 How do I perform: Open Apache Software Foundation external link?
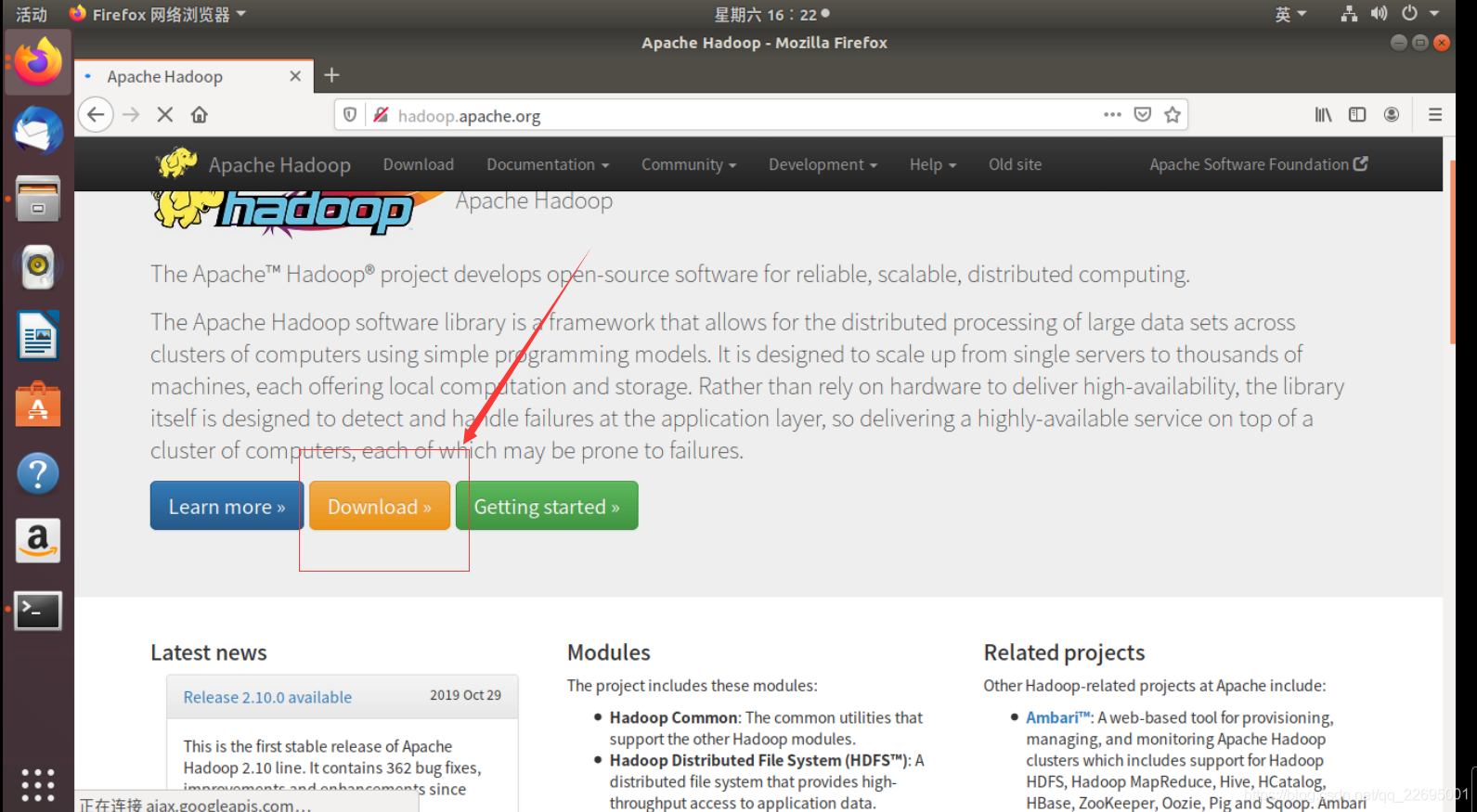(x=1258, y=164)
